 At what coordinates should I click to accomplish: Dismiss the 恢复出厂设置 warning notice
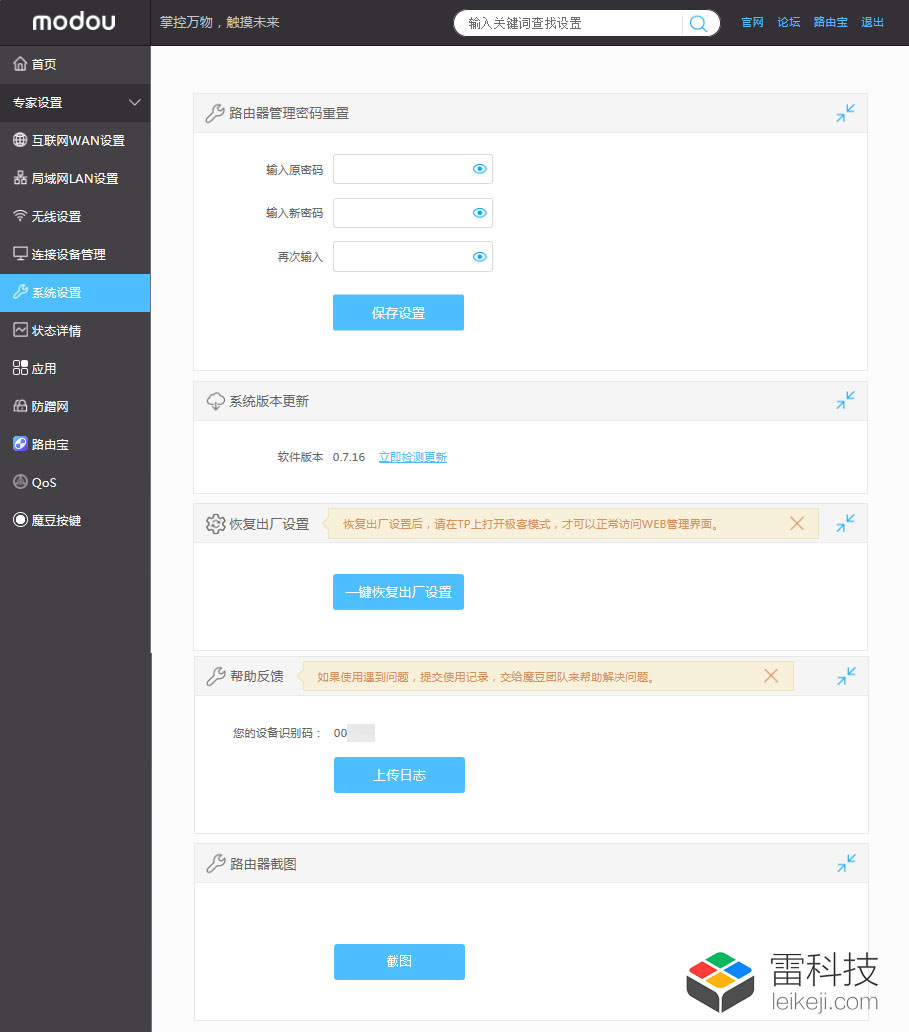tap(797, 523)
